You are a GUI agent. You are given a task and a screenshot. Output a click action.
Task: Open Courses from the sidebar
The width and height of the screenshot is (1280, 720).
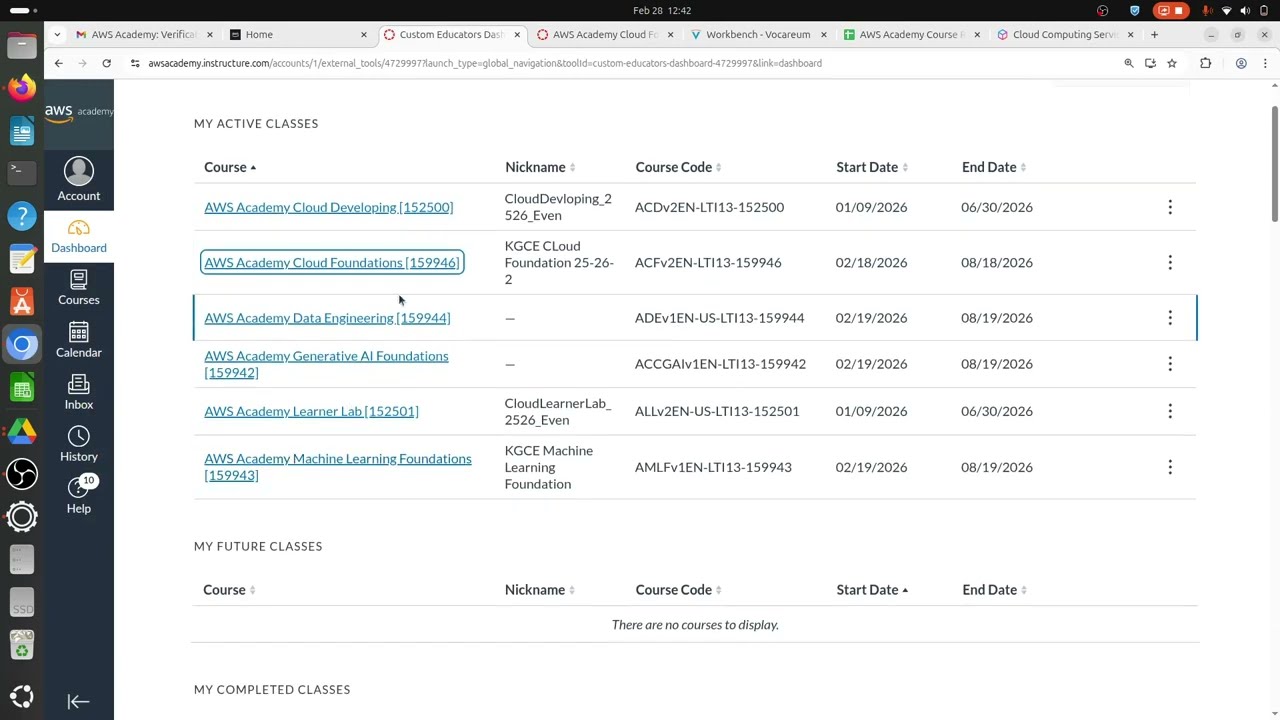(x=78, y=288)
